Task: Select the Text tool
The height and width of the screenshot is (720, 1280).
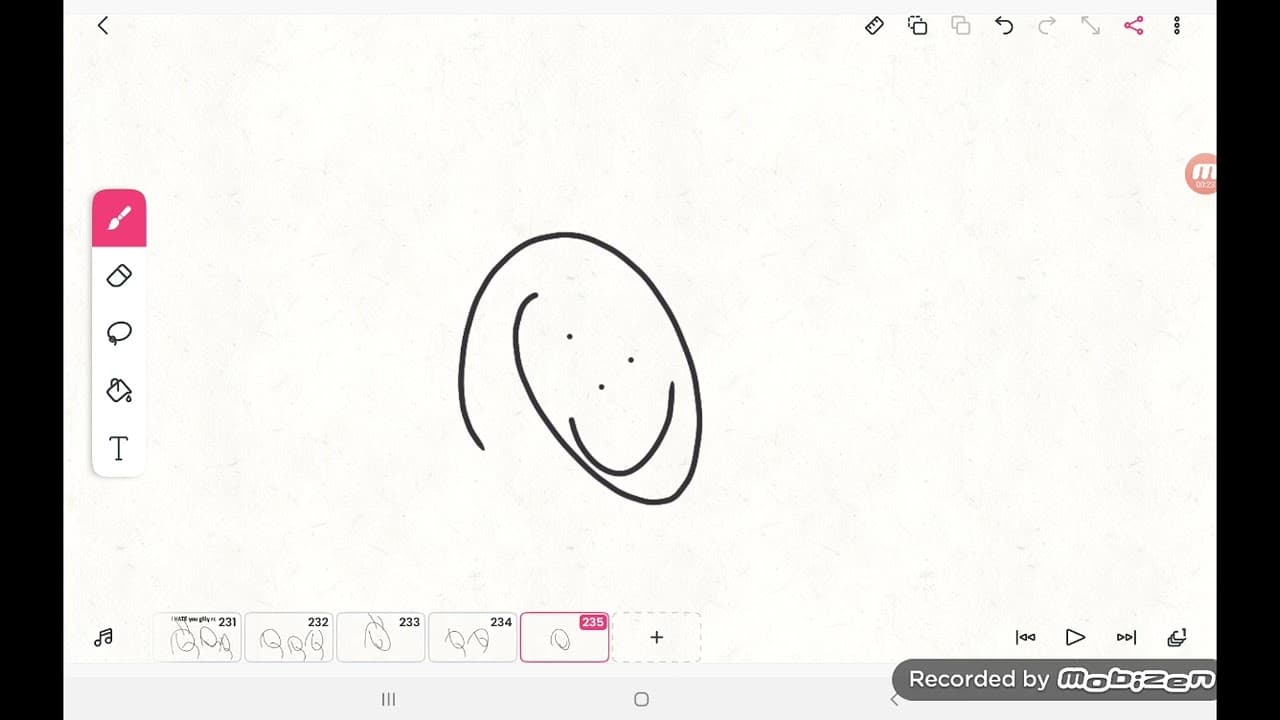Action: coord(119,448)
